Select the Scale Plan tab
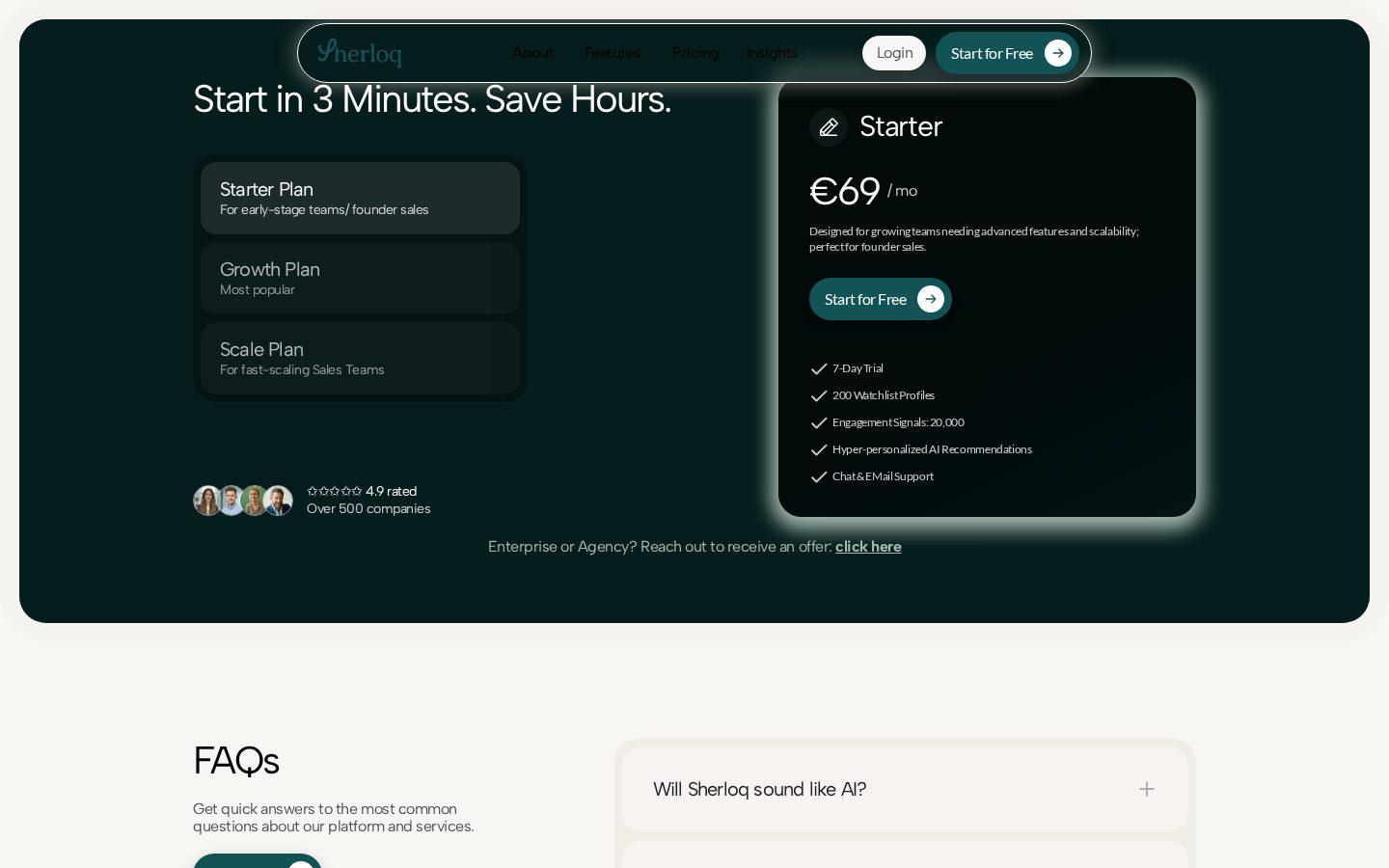 coord(360,358)
